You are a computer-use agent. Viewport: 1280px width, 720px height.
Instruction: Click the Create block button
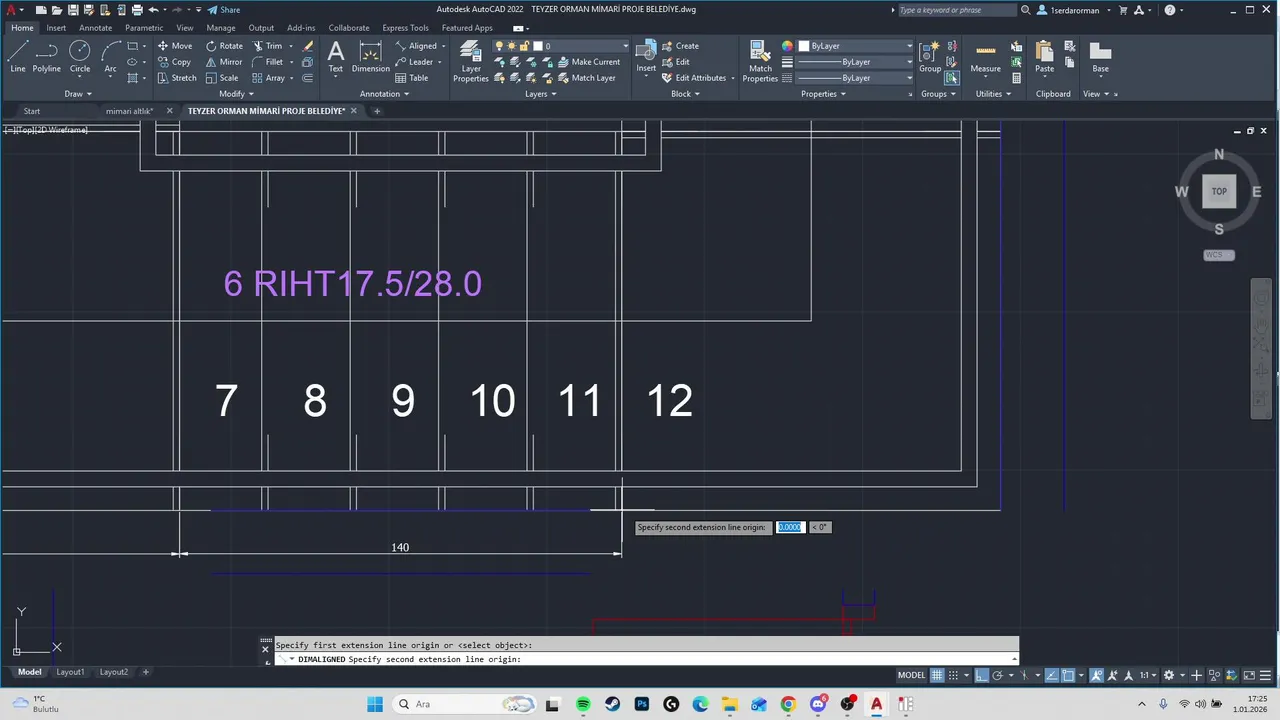(680, 46)
